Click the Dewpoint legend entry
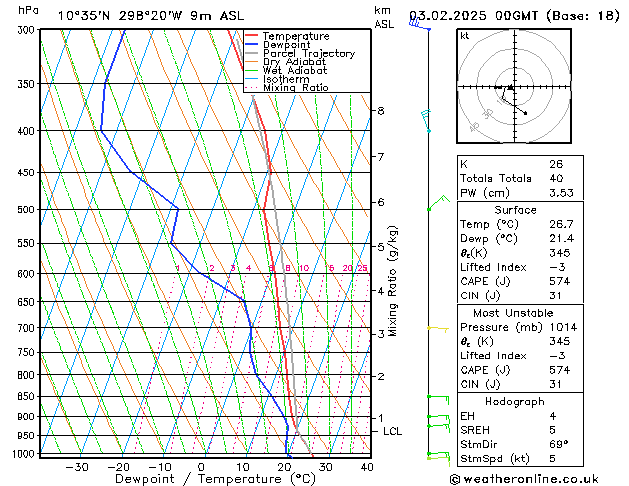This screenshot has height=486, width=629. tap(278, 45)
